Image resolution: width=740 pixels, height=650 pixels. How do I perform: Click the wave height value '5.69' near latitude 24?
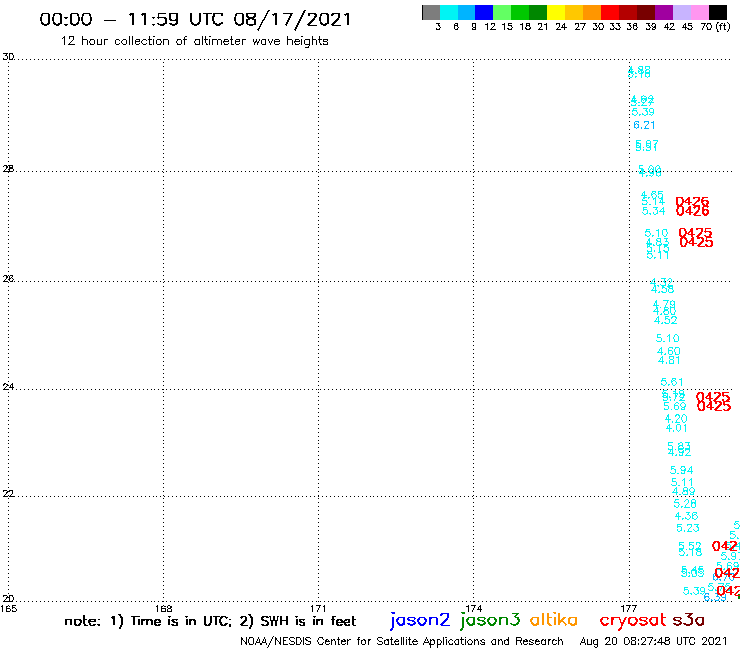pos(675,406)
